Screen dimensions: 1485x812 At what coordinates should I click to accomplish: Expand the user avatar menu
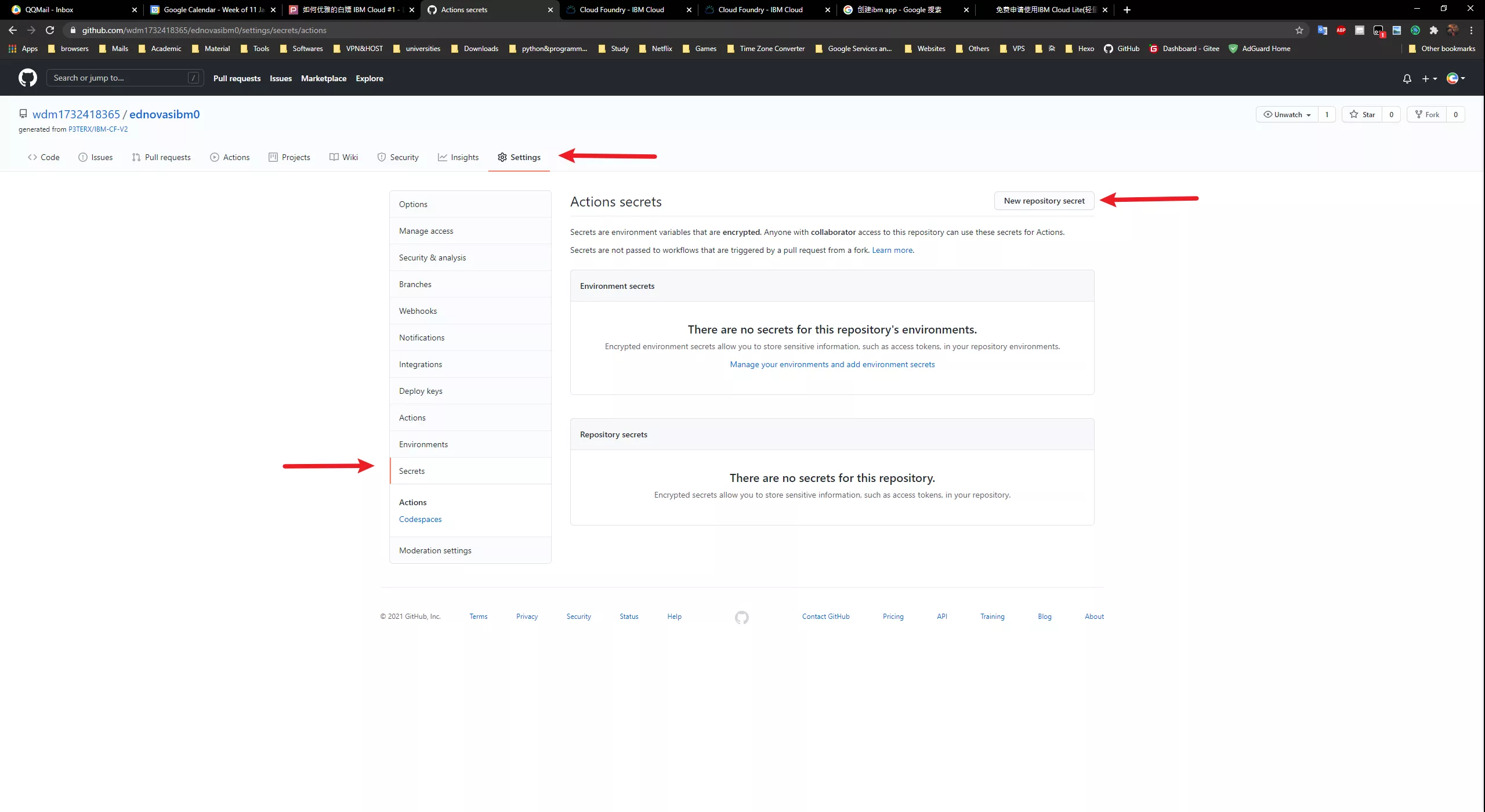[1455, 78]
